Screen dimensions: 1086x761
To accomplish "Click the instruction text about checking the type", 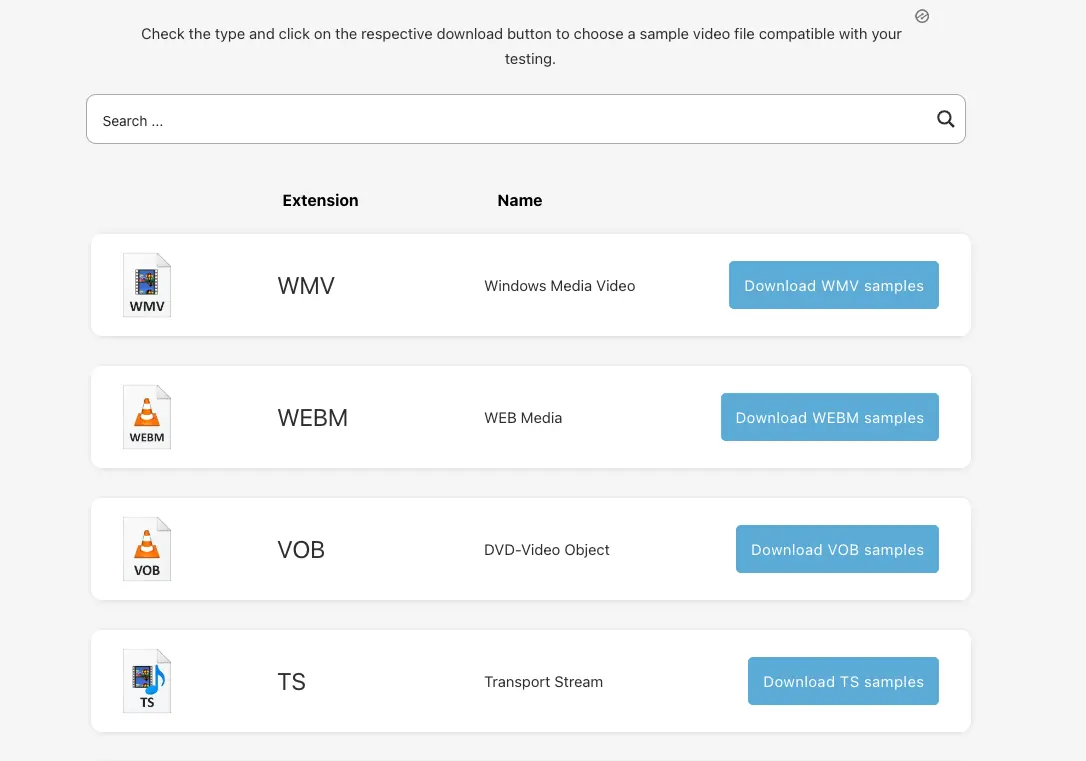I will [522, 46].
